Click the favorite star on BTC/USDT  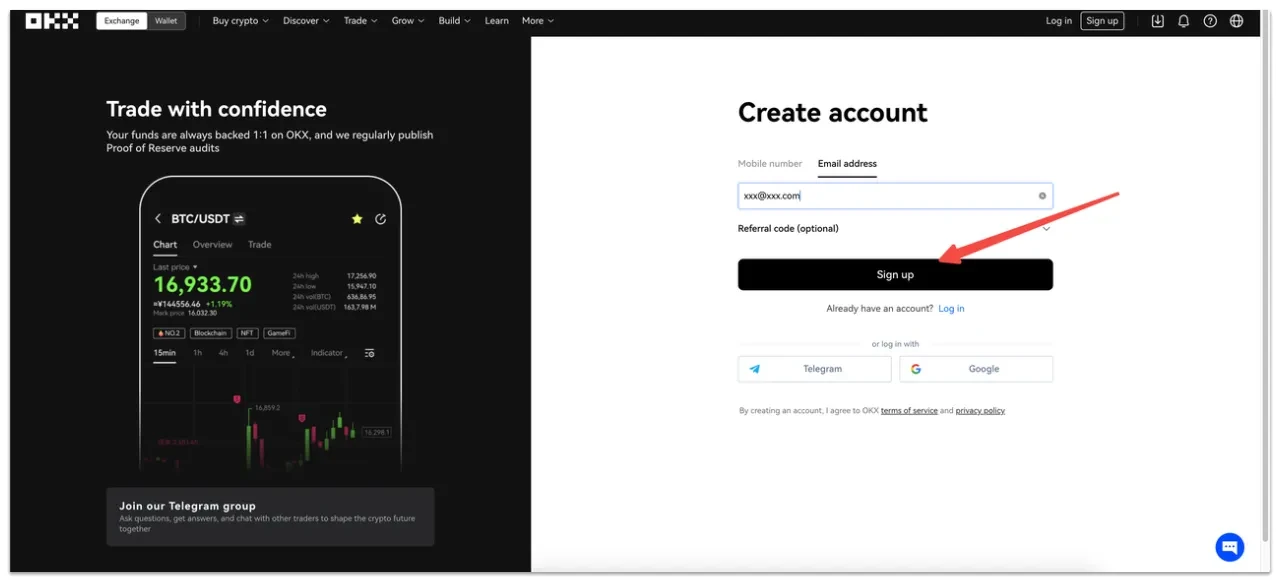pos(357,219)
